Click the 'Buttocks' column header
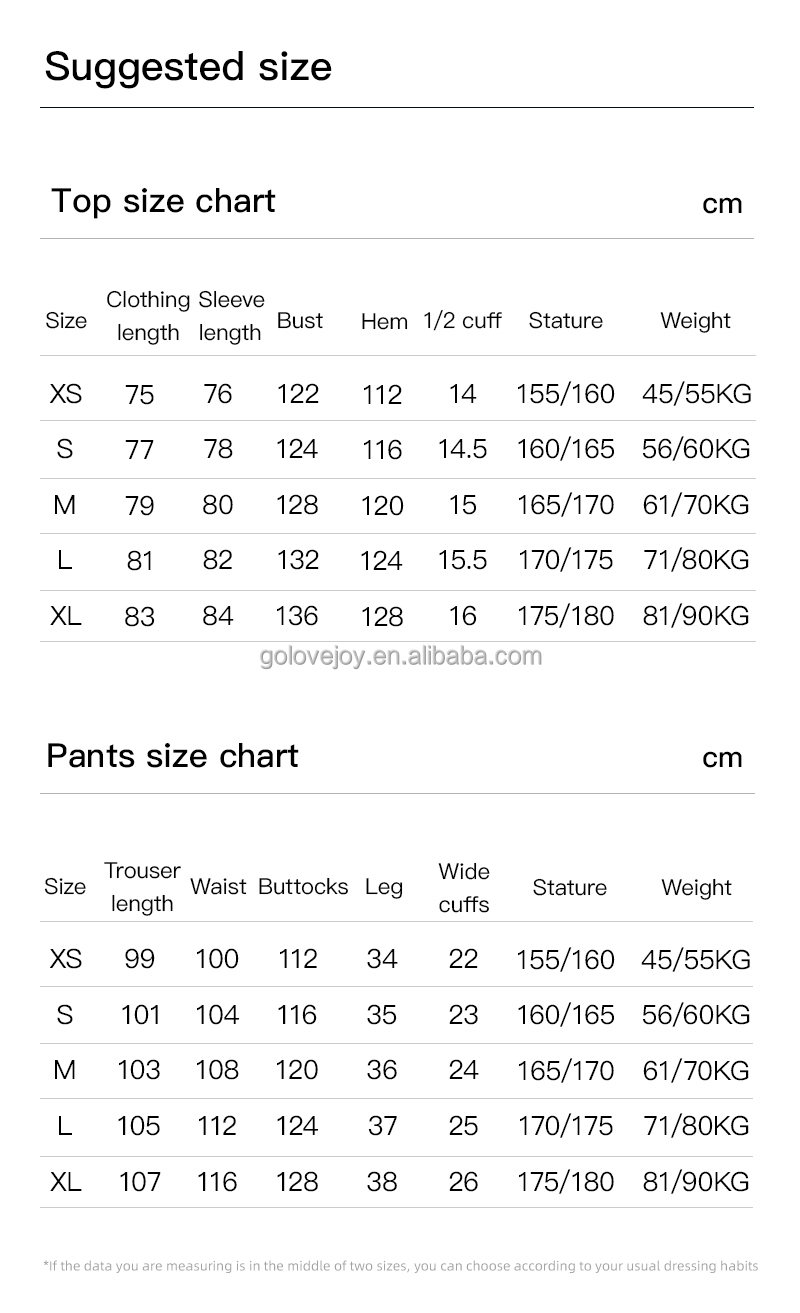The image size is (800, 1313). click(x=303, y=887)
